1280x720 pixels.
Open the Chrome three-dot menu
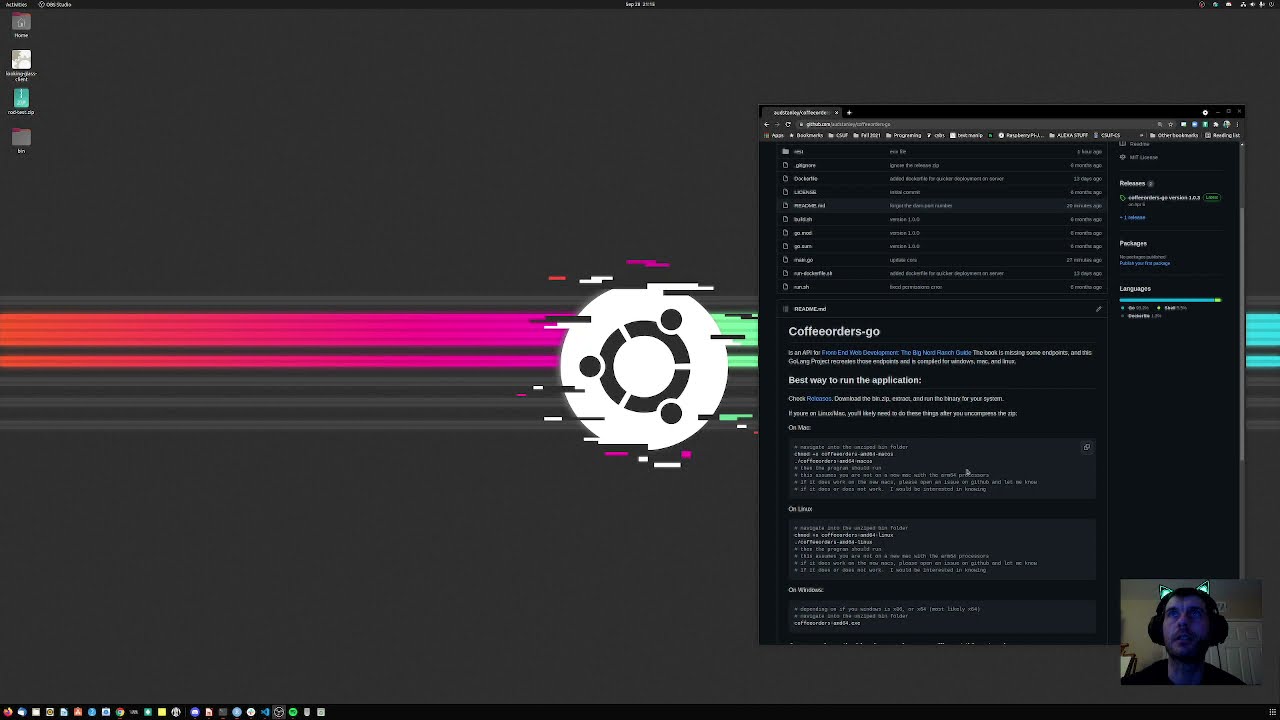1238,124
